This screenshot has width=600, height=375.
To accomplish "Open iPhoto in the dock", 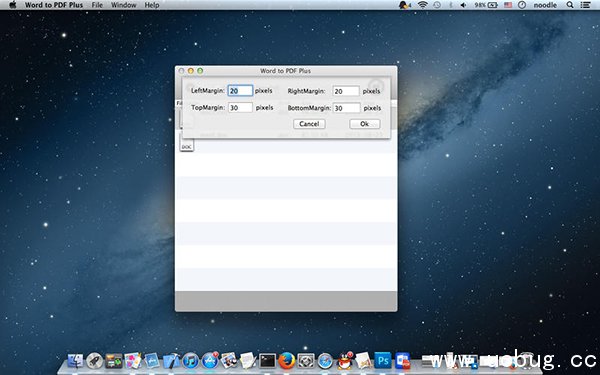I will [x=229, y=360].
